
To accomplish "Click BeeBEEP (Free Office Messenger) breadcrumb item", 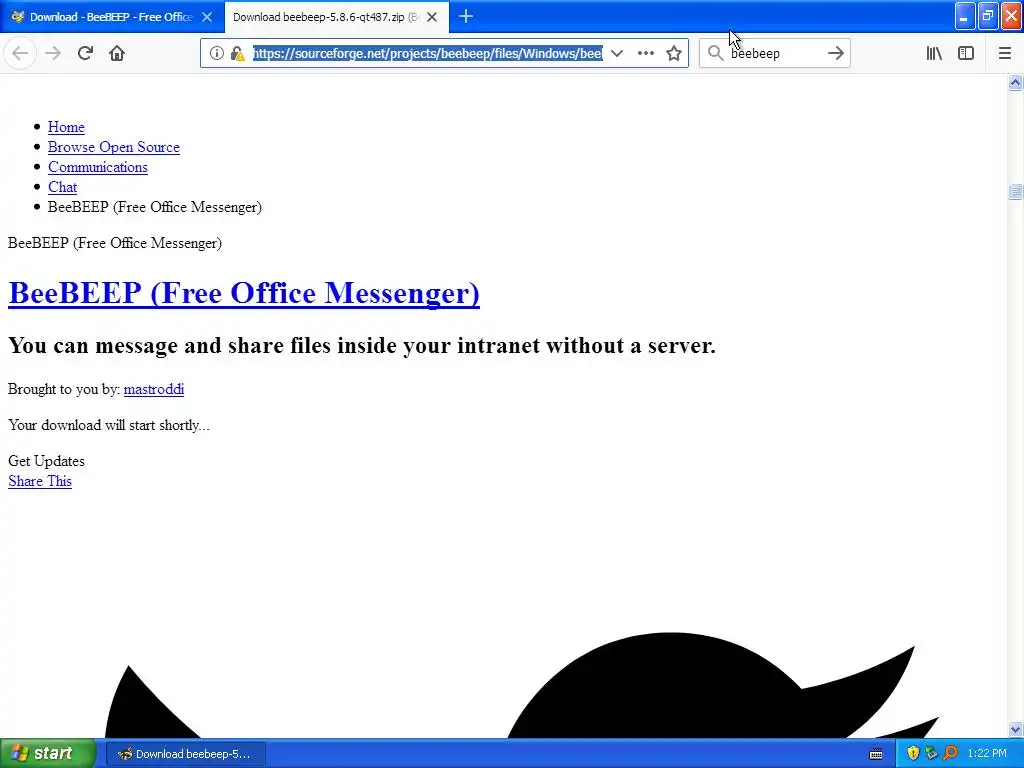I will (x=155, y=206).
